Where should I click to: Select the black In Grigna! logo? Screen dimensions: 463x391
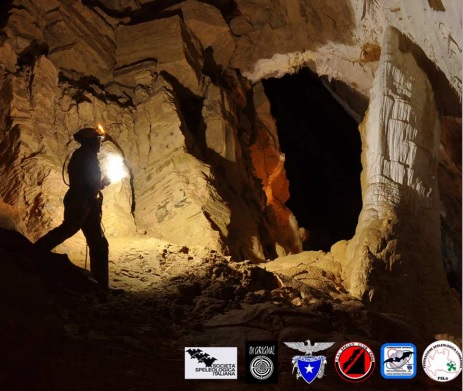(x=262, y=362)
